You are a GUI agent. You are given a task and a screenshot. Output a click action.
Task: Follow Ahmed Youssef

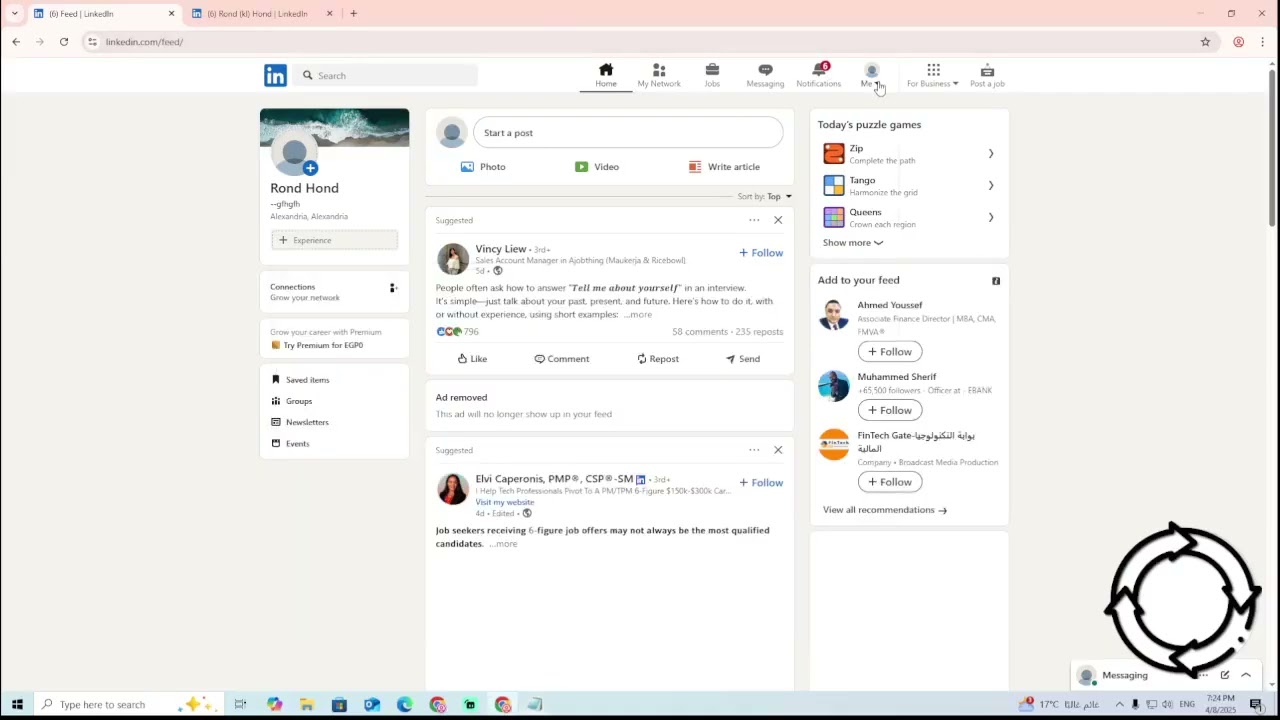tap(890, 352)
